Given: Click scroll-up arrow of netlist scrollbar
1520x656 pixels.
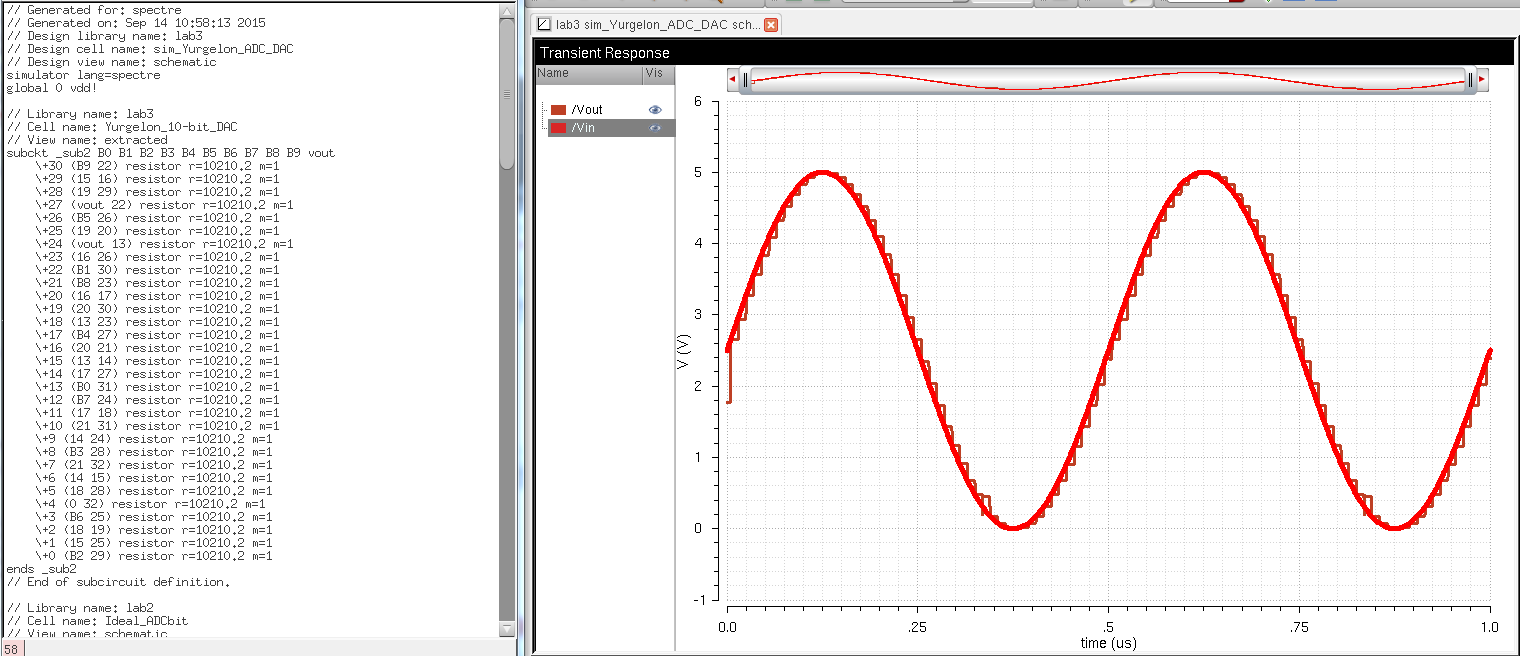Looking at the screenshot, I should click(508, 9).
